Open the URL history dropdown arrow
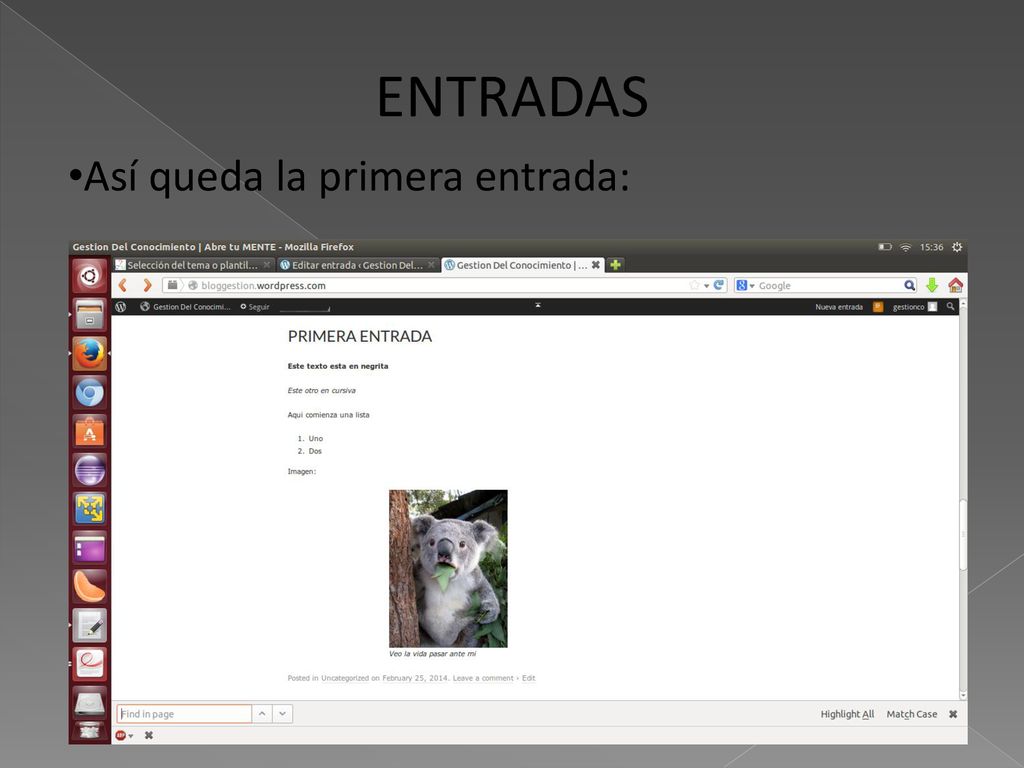 pos(707,286)
